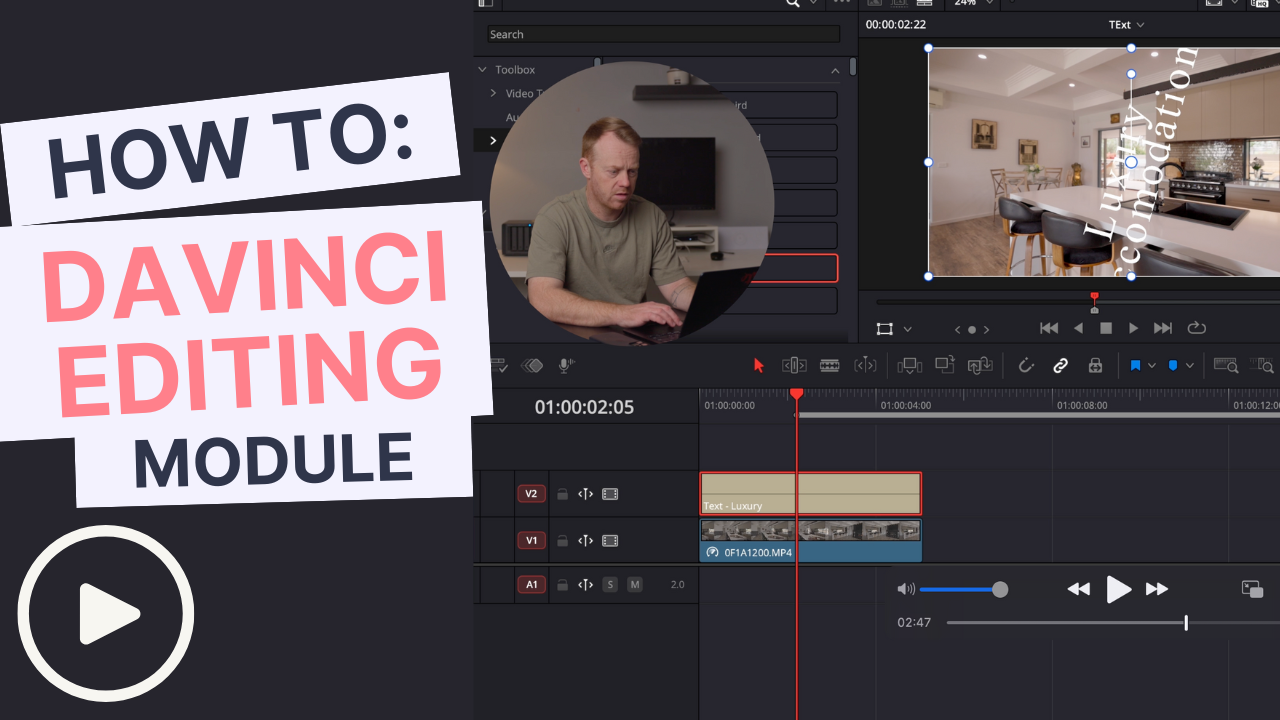Viewport: 1280px width, 720px height.
Task: Lock the V2 video track
Action: [562, 494]
